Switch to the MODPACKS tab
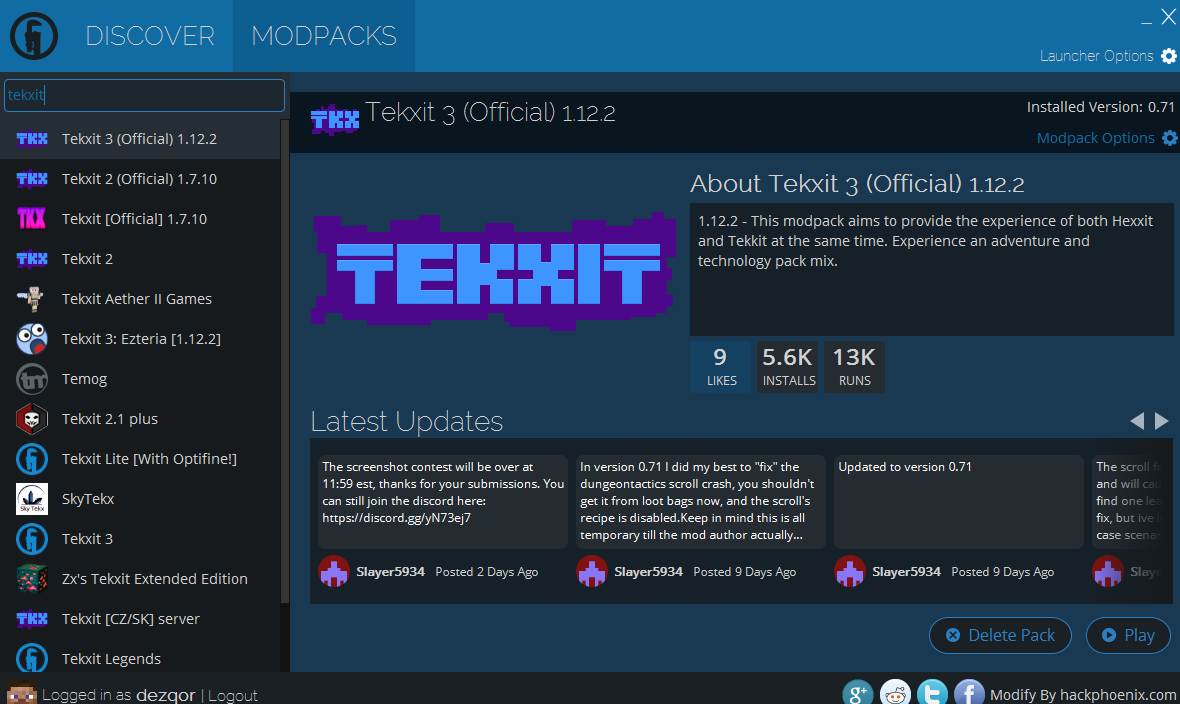The image size is (1180, 704). point(324,35)
